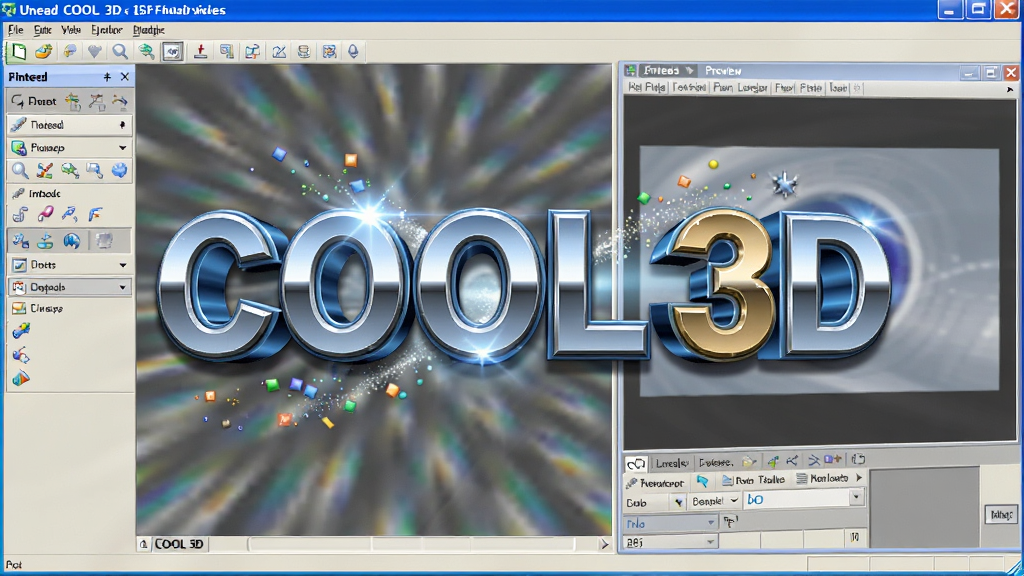Image resolution: width=1024 pixels, height=576 pixels.
Task: Toggle the blue sphere button in left panel
Action: click(x=71, y=241)
